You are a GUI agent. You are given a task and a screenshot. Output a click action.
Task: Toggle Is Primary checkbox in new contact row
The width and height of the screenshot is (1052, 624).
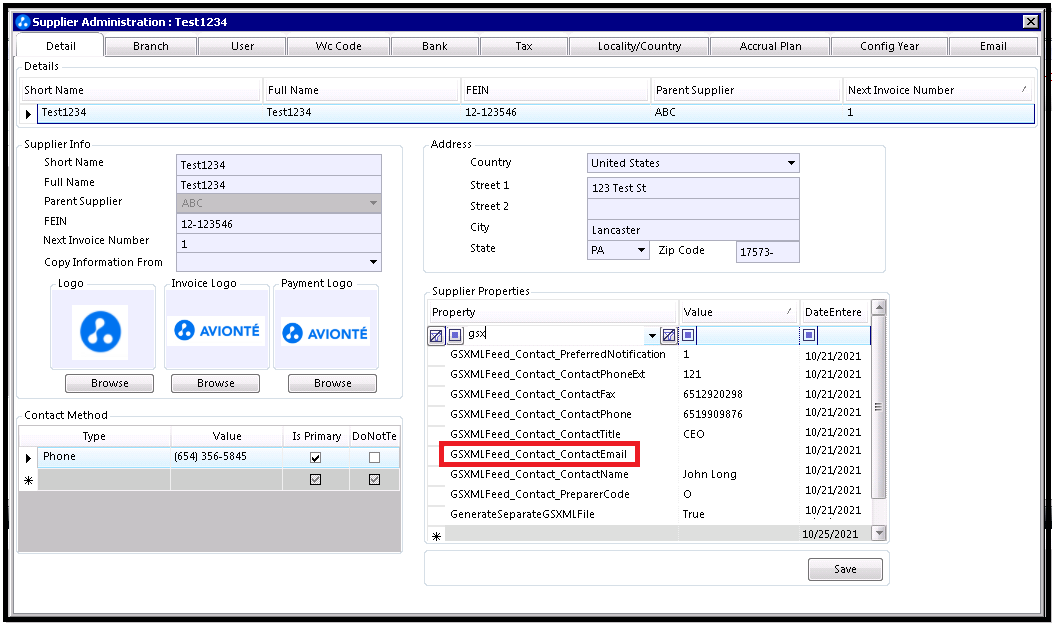pyautogui.click(x=315, y=480)
